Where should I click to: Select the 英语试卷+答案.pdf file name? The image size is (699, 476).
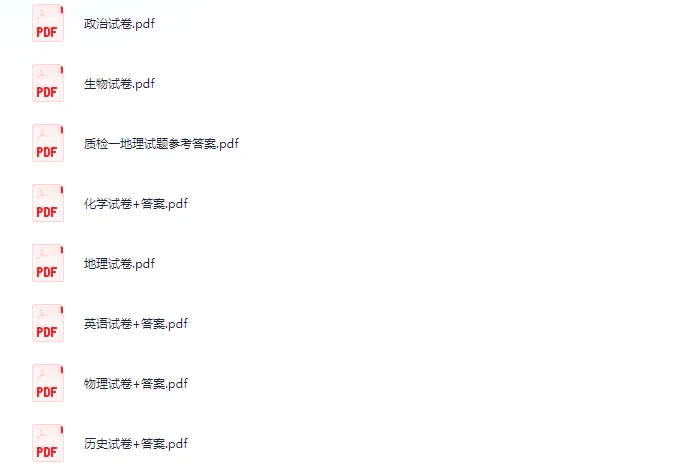pos(136,324)
